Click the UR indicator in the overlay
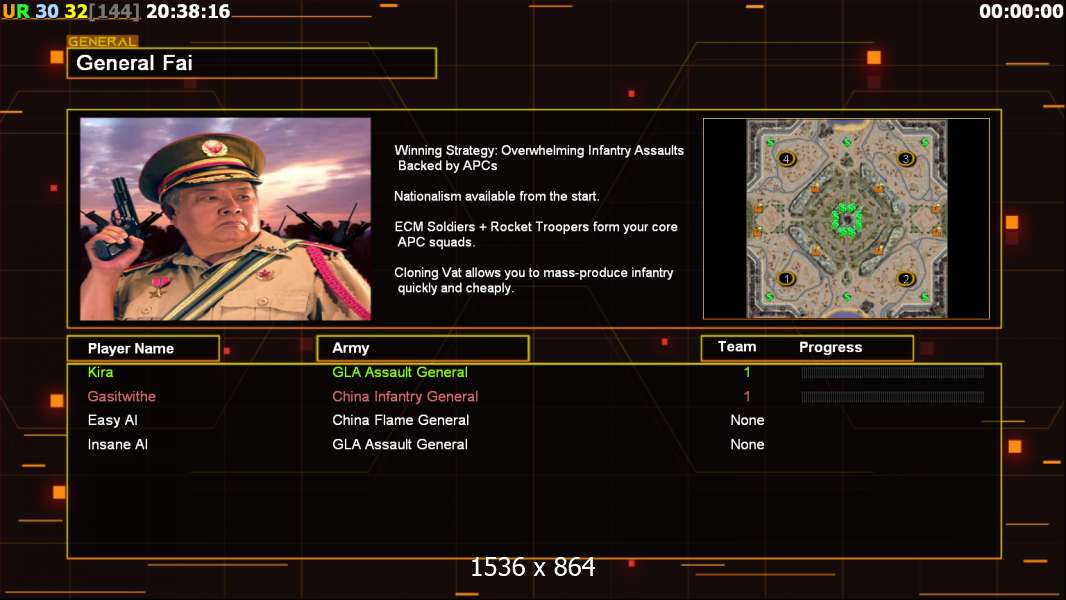 coord(16,12)
